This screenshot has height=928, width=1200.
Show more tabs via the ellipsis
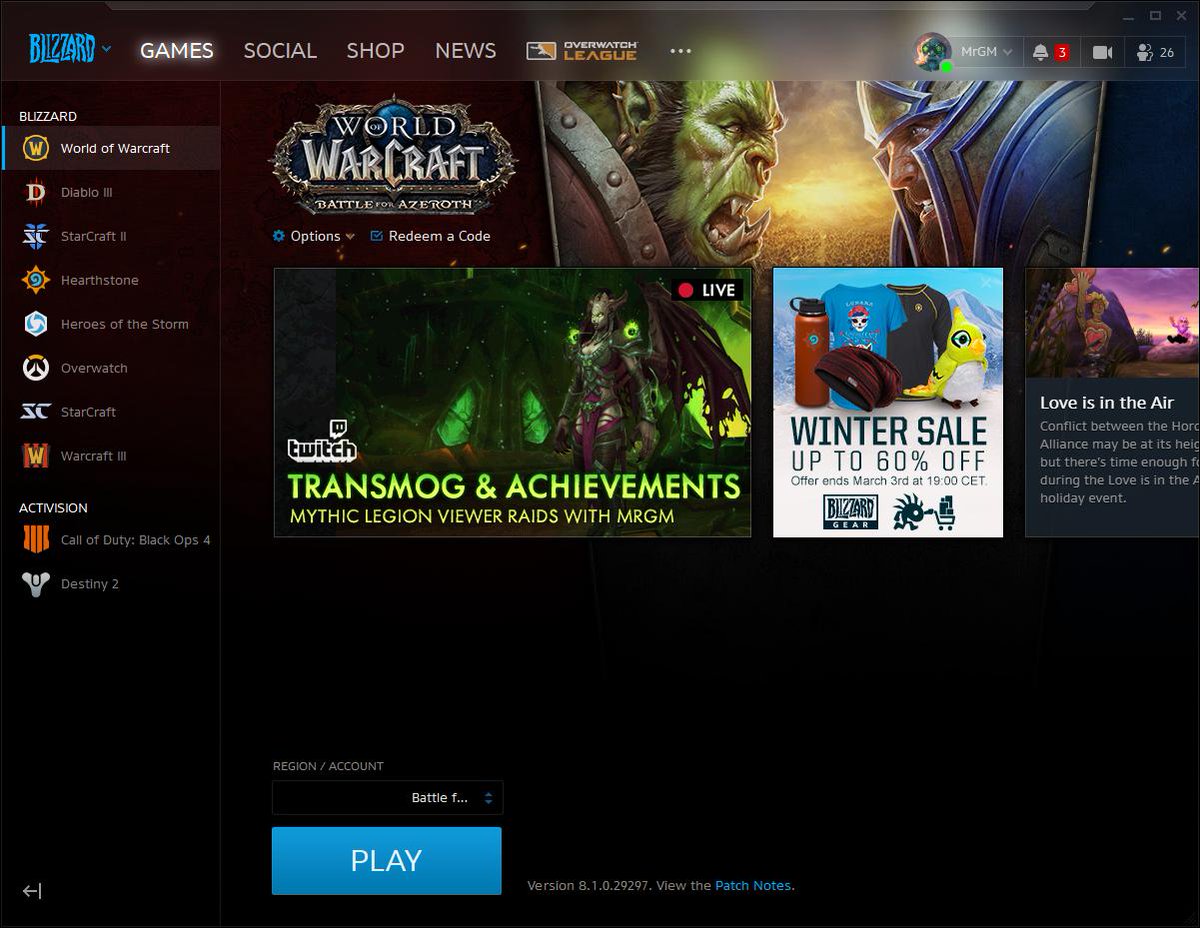680,50
